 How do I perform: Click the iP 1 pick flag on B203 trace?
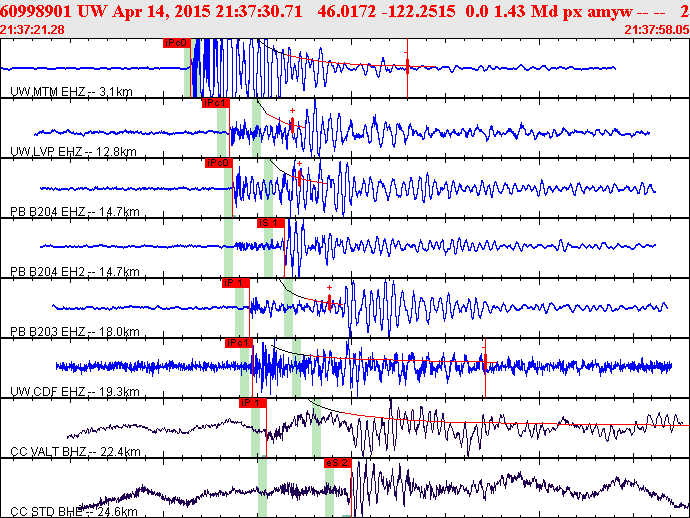point(236,283)
